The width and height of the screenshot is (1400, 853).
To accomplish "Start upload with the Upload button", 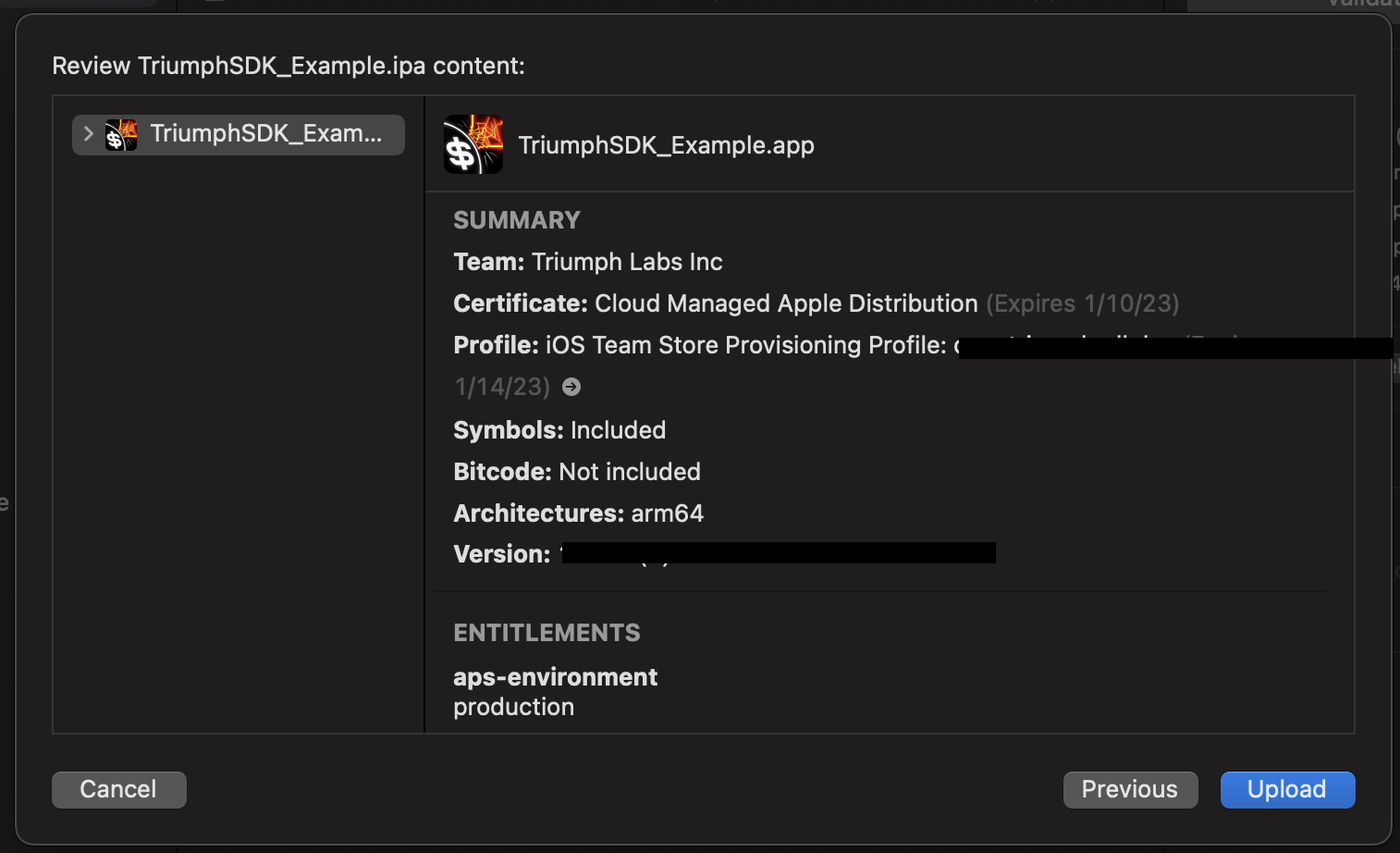I will pos(1287,790).
